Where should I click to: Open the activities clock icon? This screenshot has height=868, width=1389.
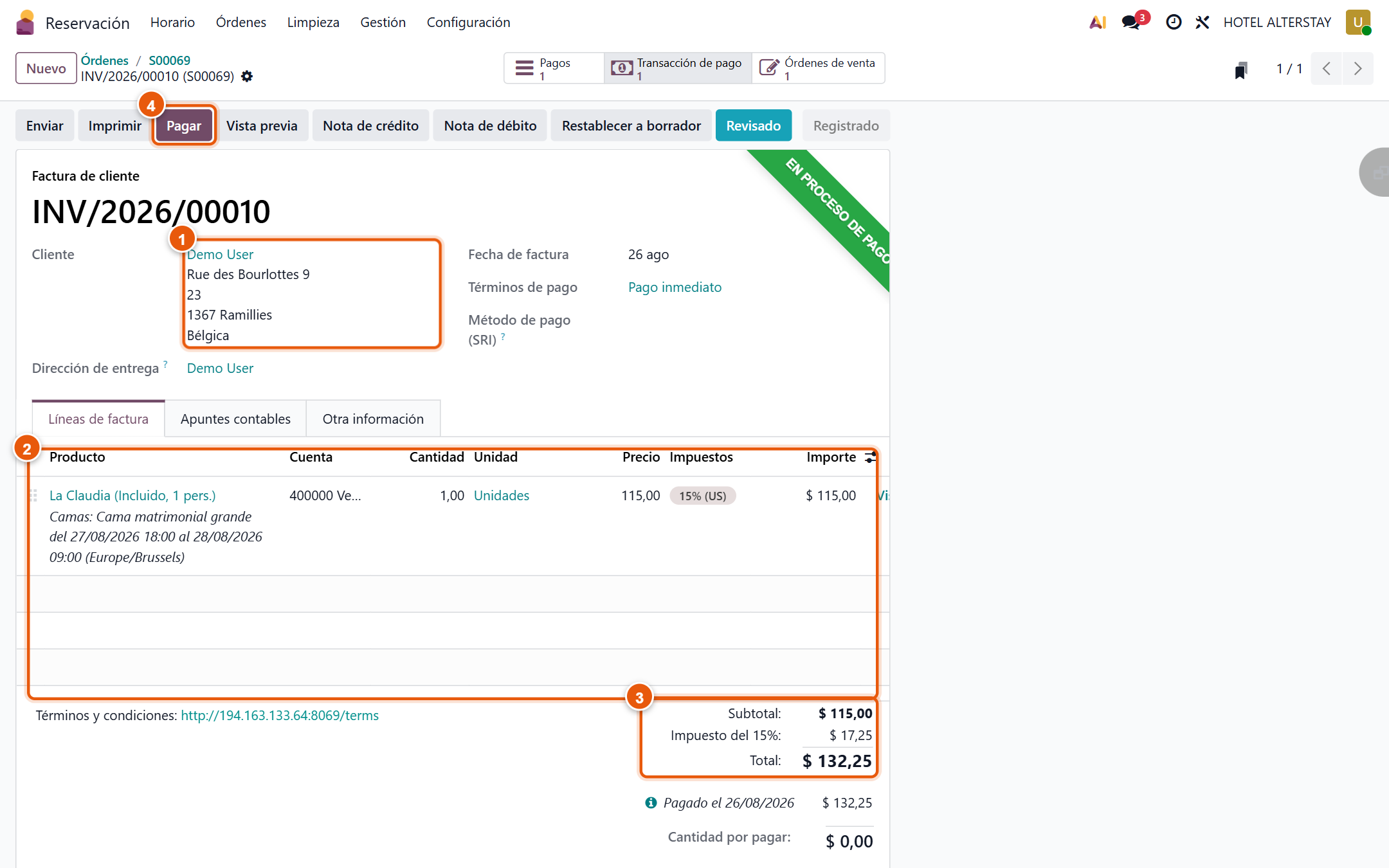[x=1174, y=23]
